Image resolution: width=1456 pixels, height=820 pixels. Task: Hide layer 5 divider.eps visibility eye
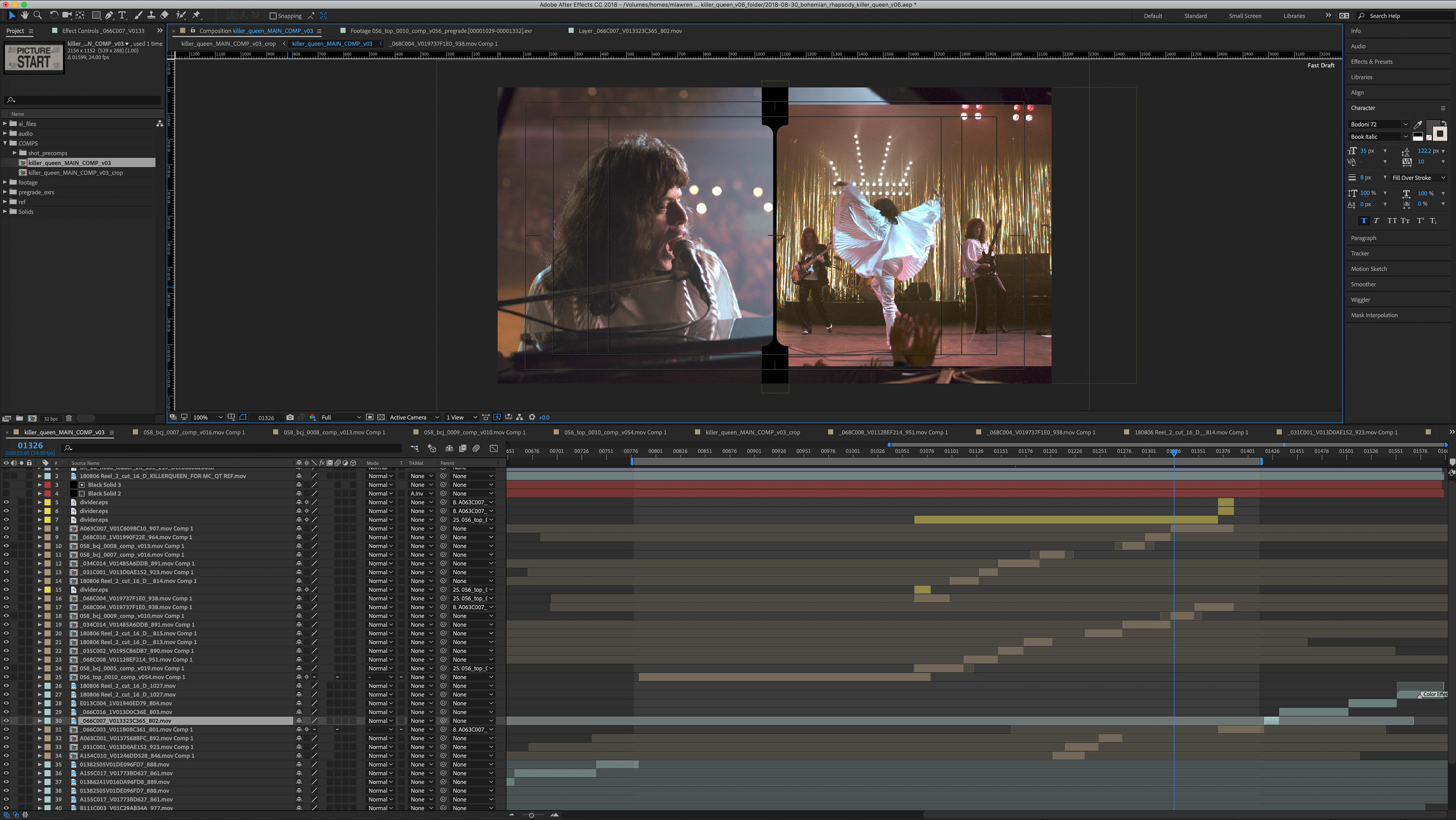pos(6,502)
